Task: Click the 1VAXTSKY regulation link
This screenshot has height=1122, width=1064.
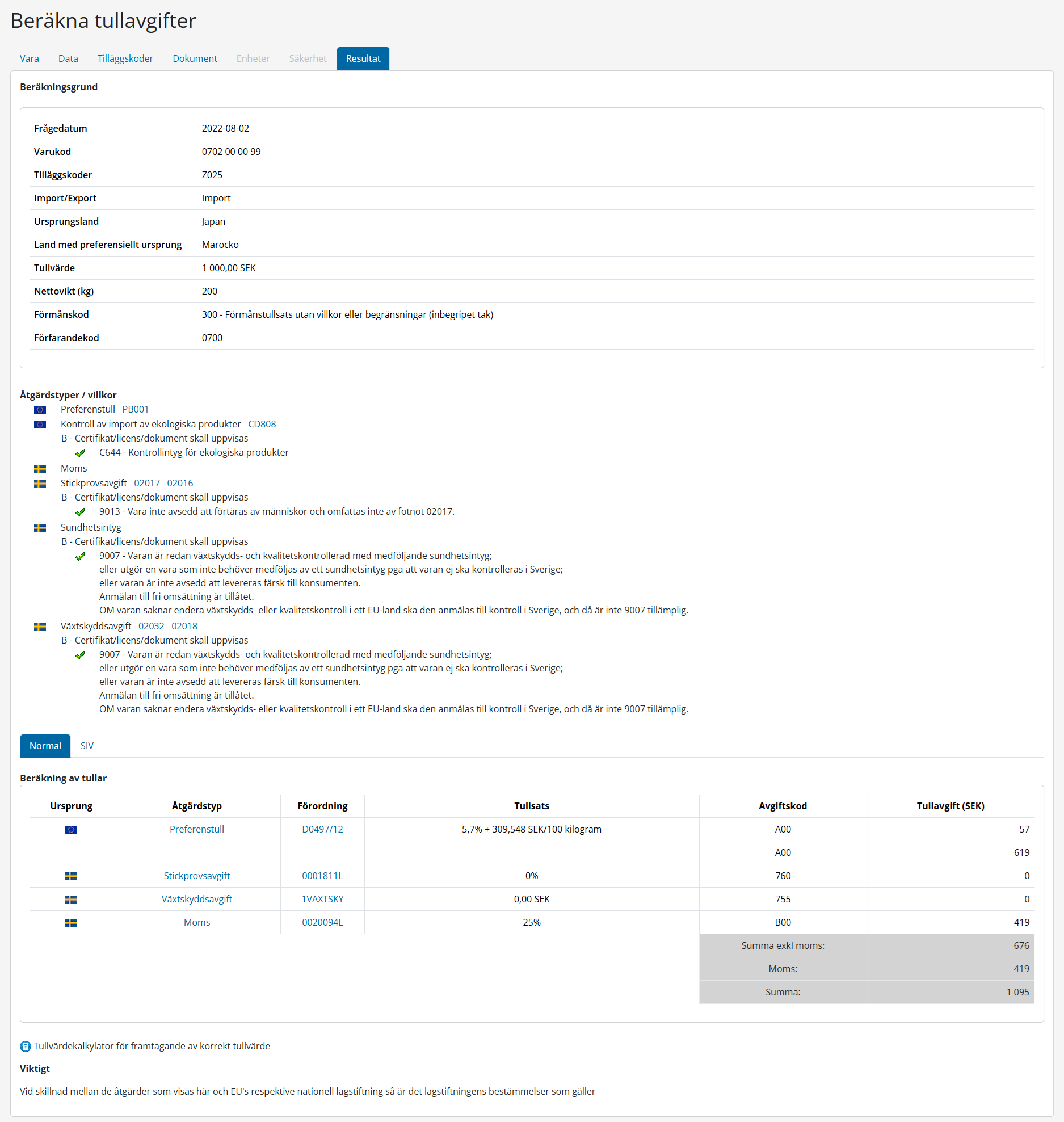Action: coord(322,900)
